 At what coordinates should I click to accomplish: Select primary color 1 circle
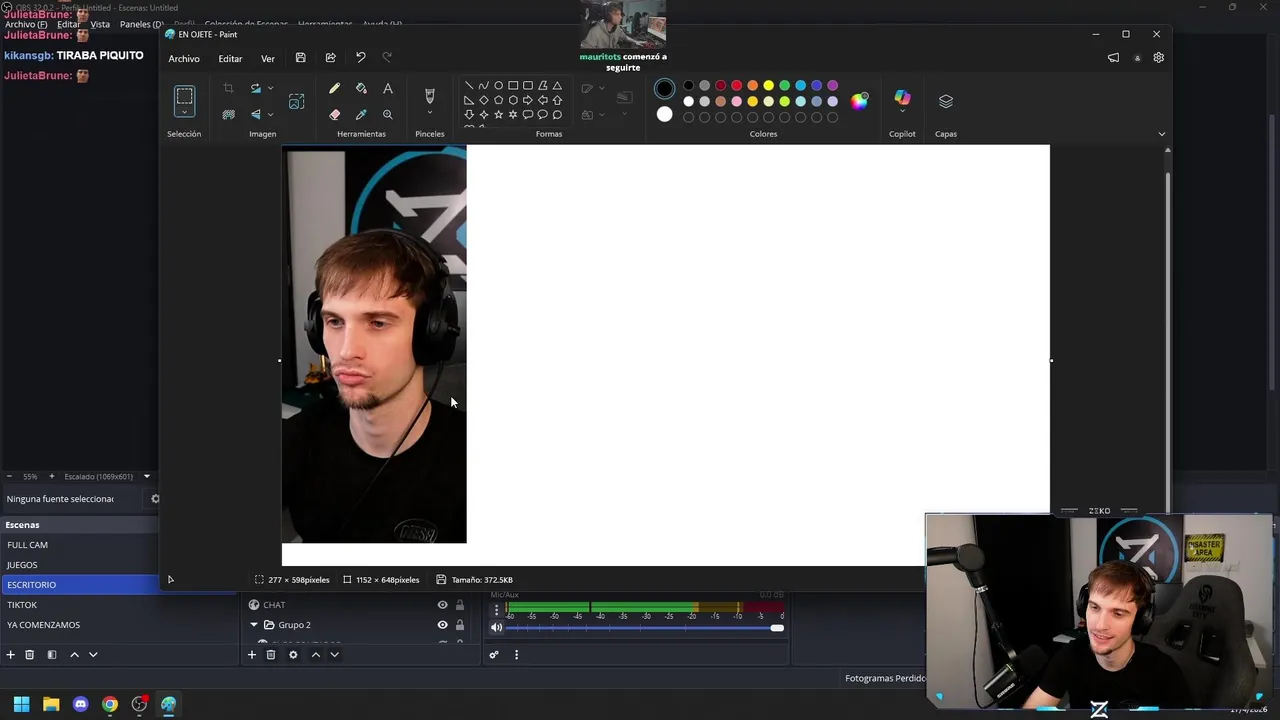point(664,89)
